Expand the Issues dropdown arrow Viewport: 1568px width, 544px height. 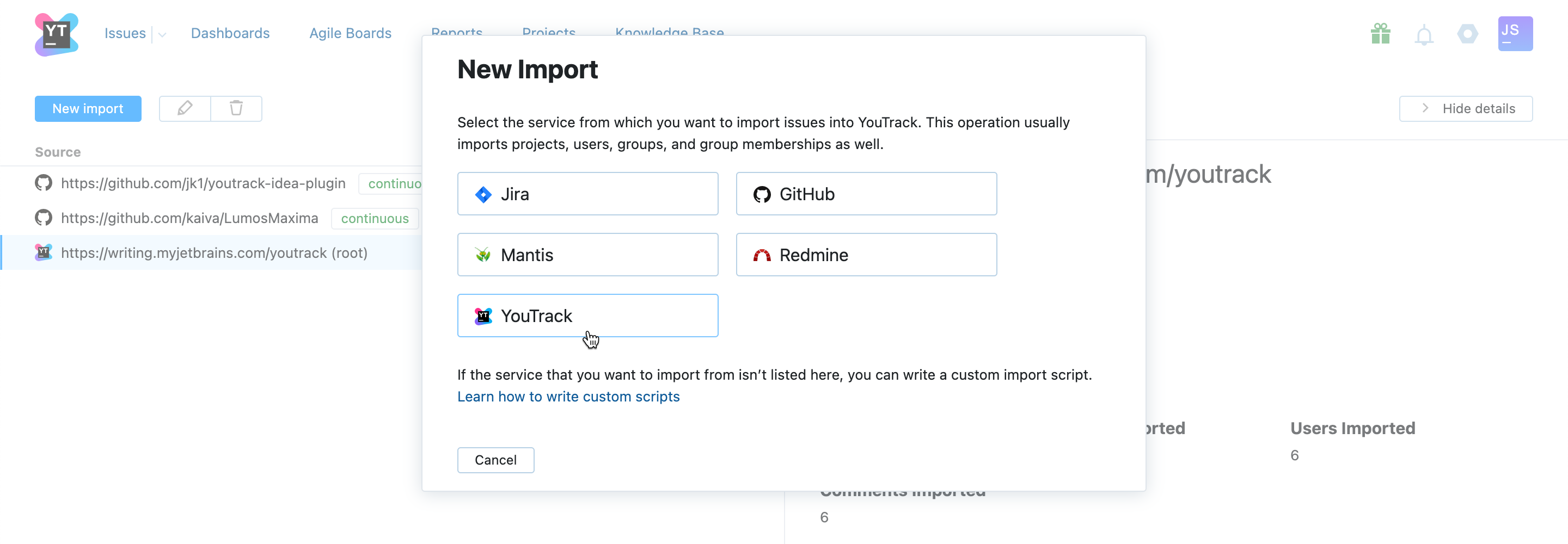(162, 35)
